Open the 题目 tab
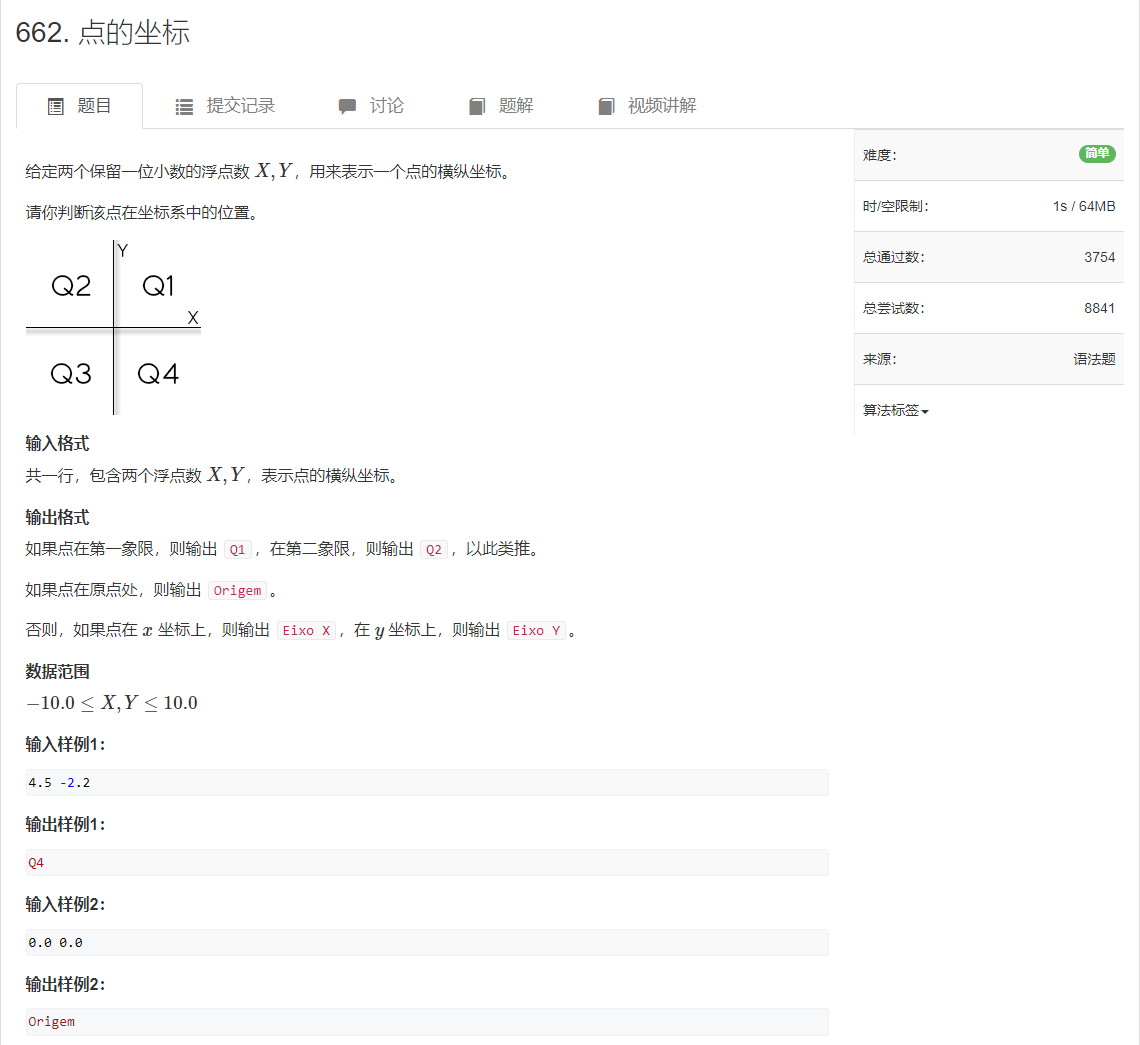 point(79,106)
